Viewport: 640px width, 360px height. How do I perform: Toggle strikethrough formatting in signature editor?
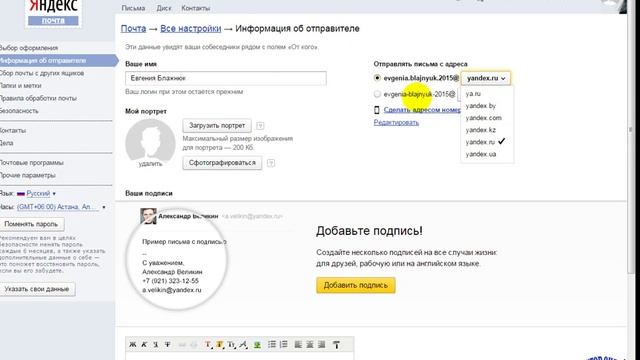tap(168, 344)
